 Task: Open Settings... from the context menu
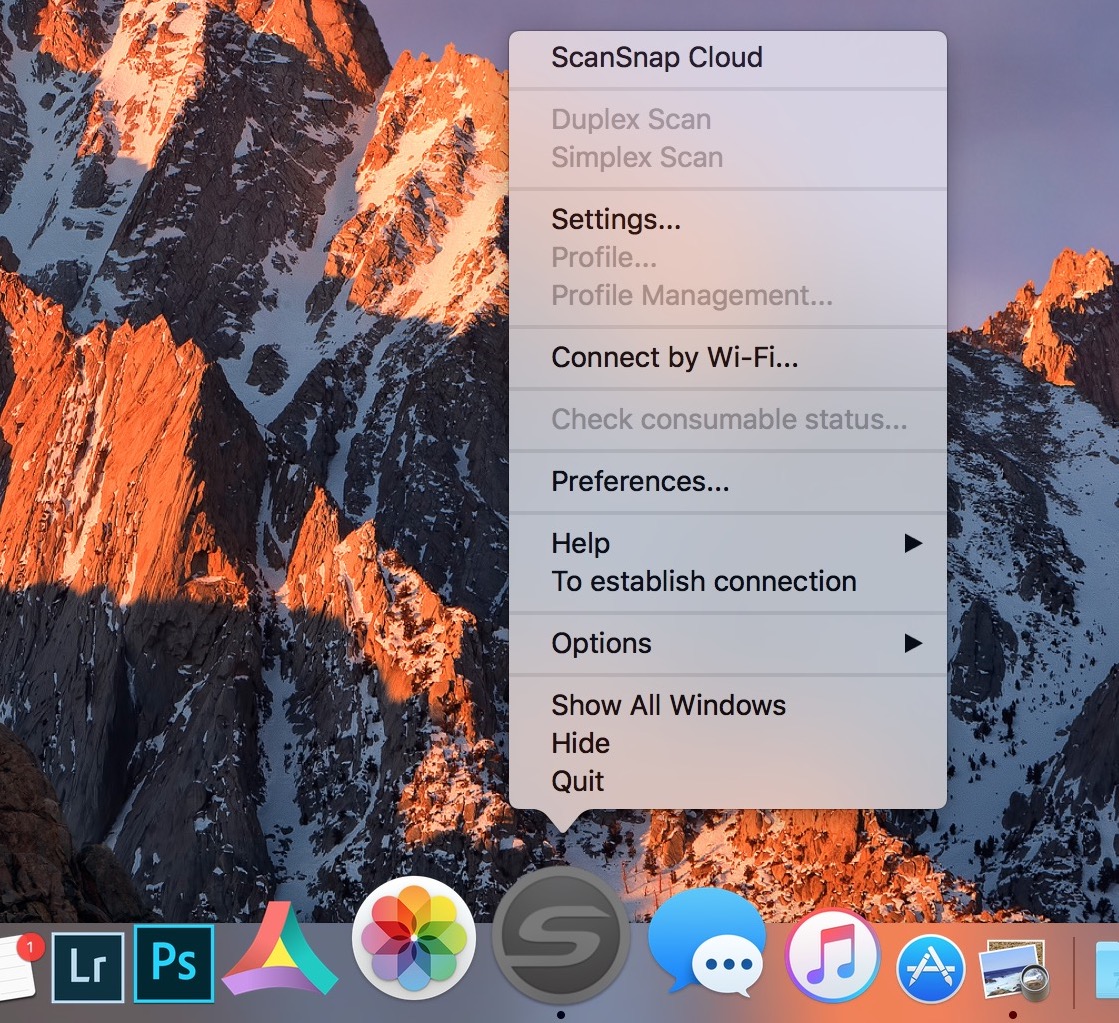(x=728, y=219)
